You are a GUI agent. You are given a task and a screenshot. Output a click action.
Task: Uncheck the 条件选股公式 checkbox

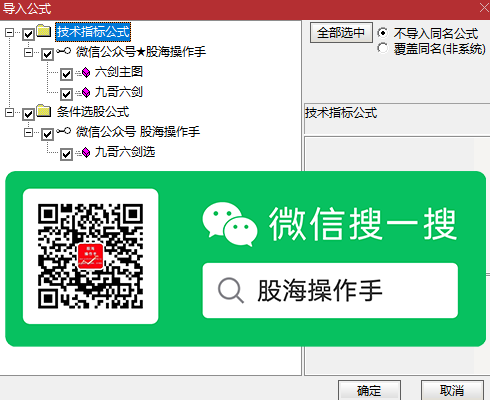[x=28, y=114]
